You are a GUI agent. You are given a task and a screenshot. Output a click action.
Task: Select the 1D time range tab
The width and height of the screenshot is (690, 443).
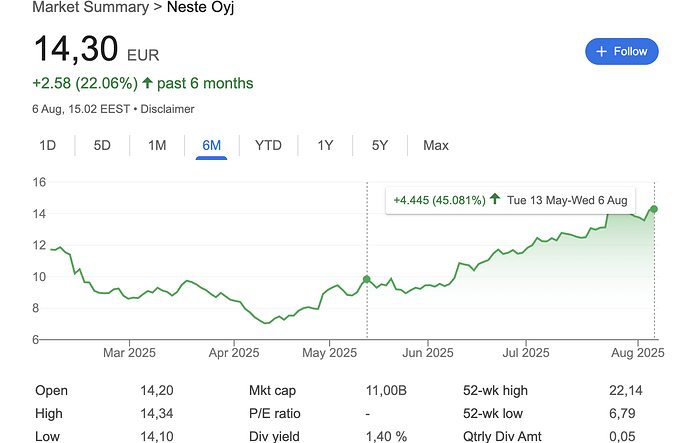pyautogui.click(x=48, y=145)
